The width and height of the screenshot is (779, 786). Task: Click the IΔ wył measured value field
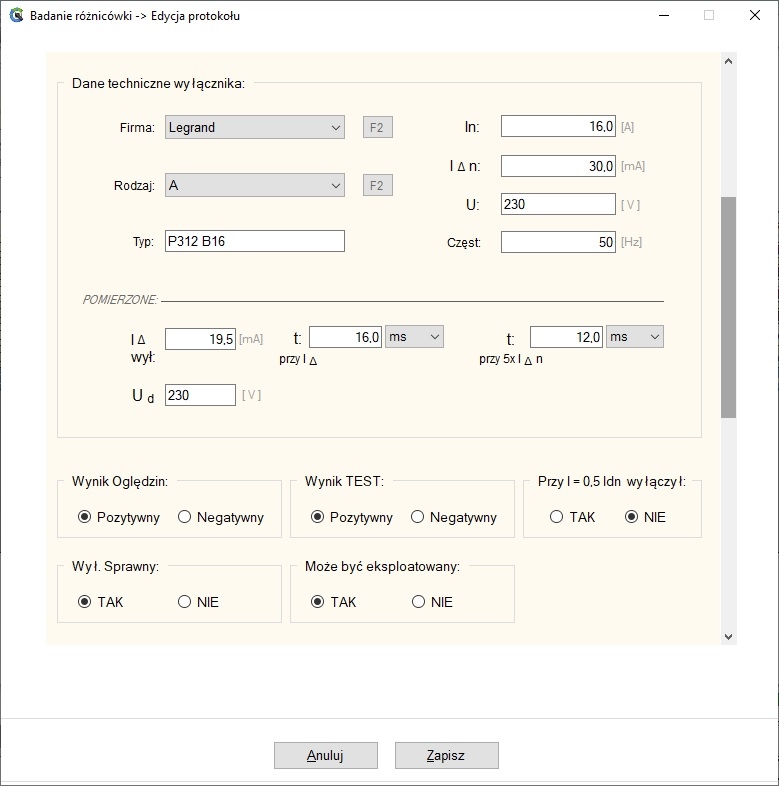(200, 339)
